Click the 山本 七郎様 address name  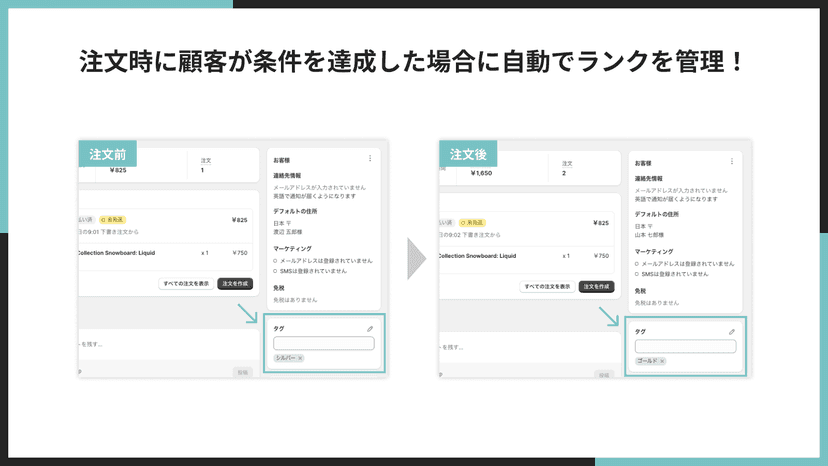650,235
